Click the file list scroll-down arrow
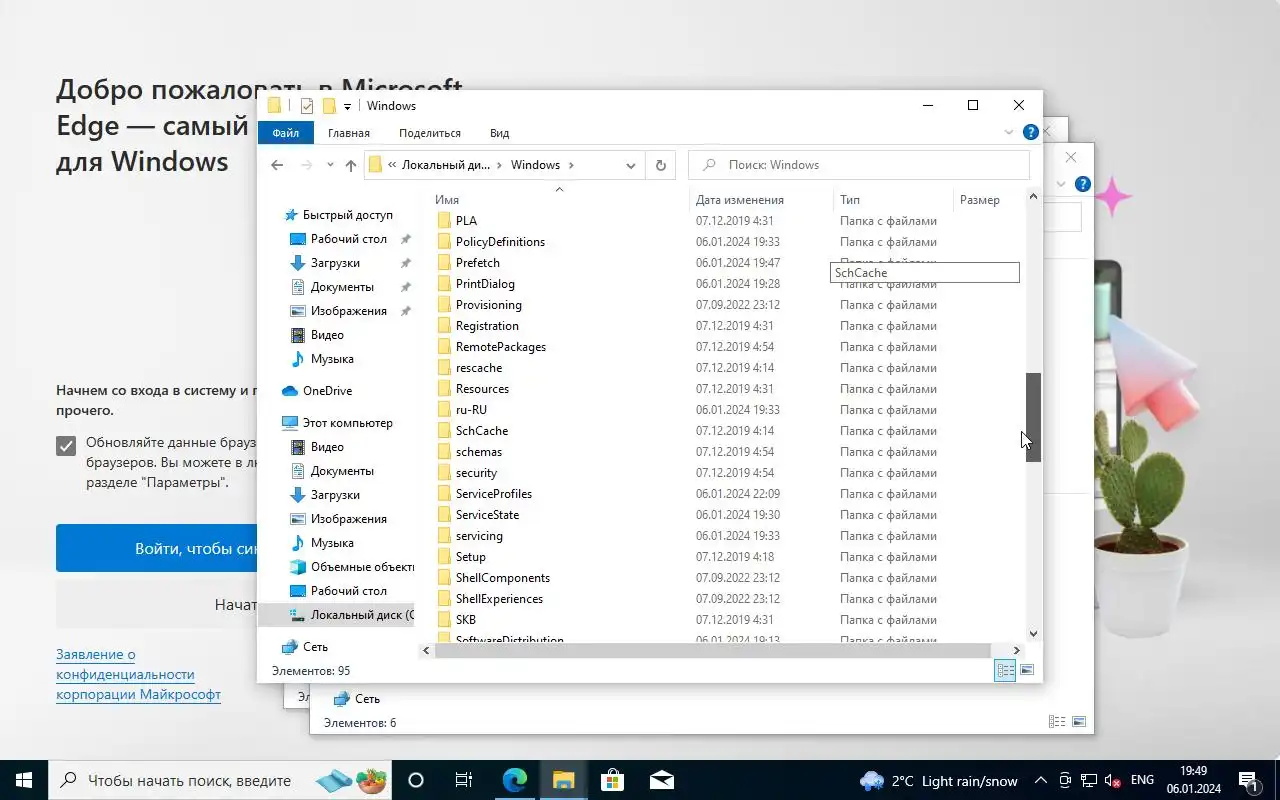The image size is (1280, 800). click(x=1033, y=633)
